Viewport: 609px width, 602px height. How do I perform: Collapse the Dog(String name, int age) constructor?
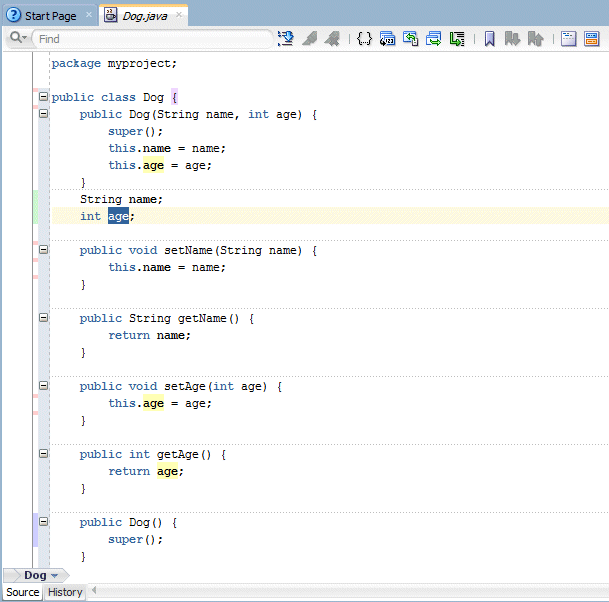(44, 113)
